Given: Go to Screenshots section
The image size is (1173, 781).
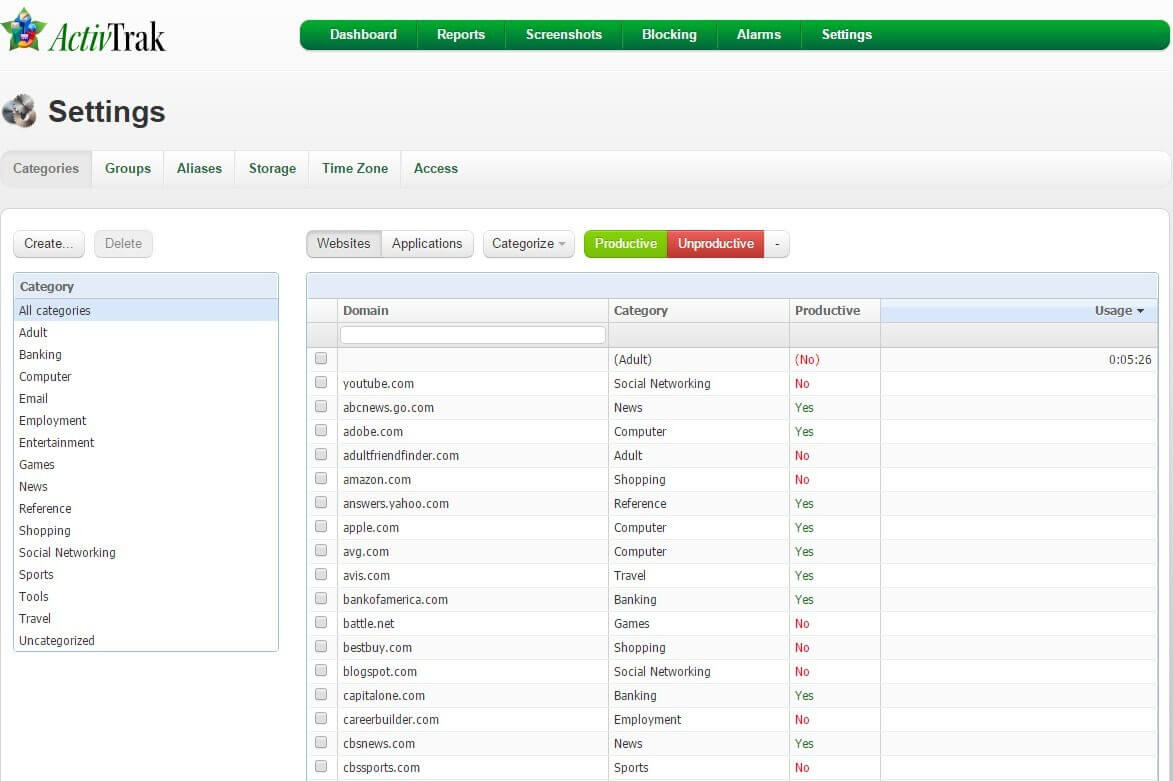Looking at the screenshot, I should tap(563, 34).
